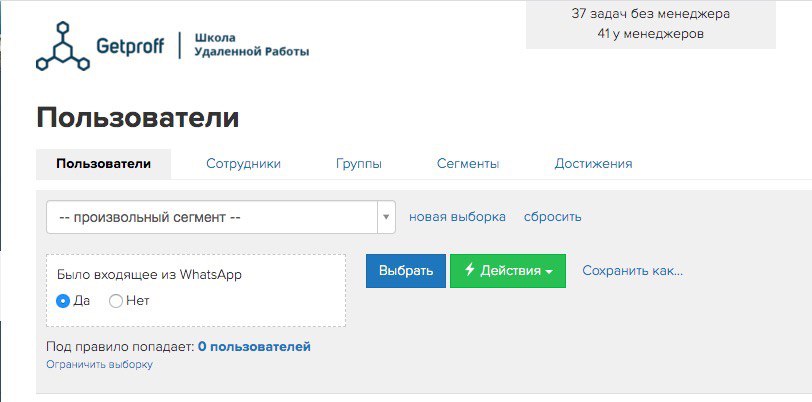Click the segment selector dropdown arrow
The width and height of the screenshot is (812, 402).
pyautogui.click(x=386, y=217)
